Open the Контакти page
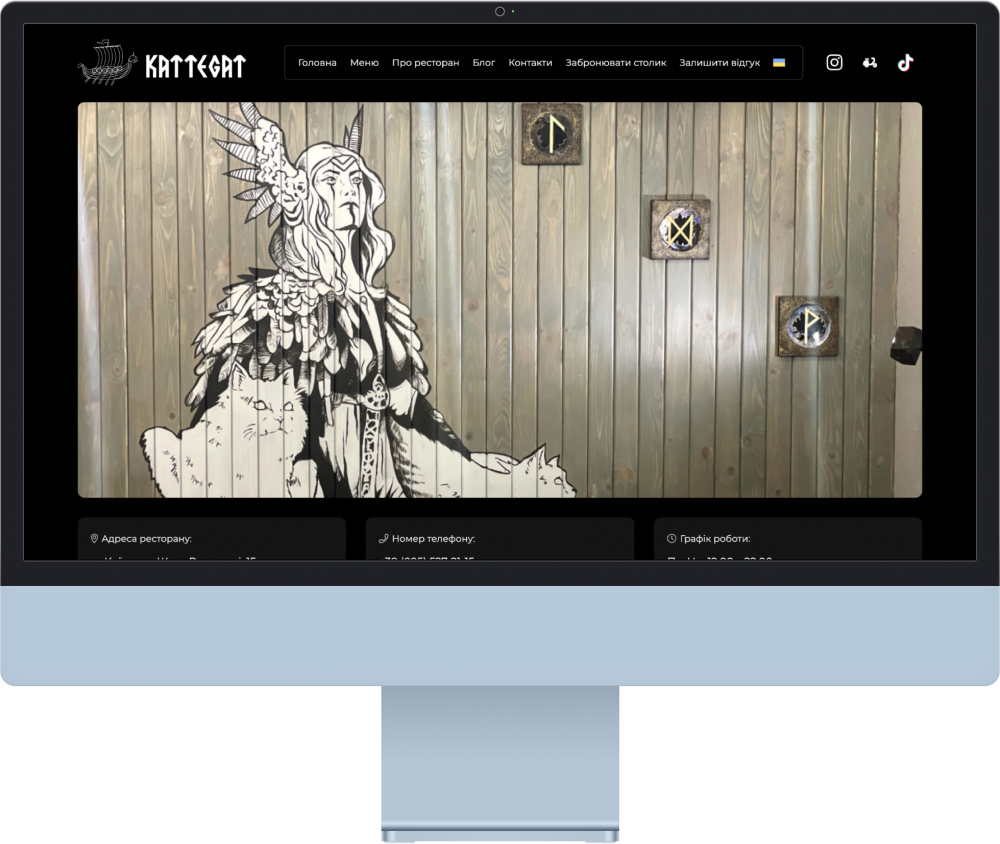This screenshot has width=1000, height=844. click(530, 62)
